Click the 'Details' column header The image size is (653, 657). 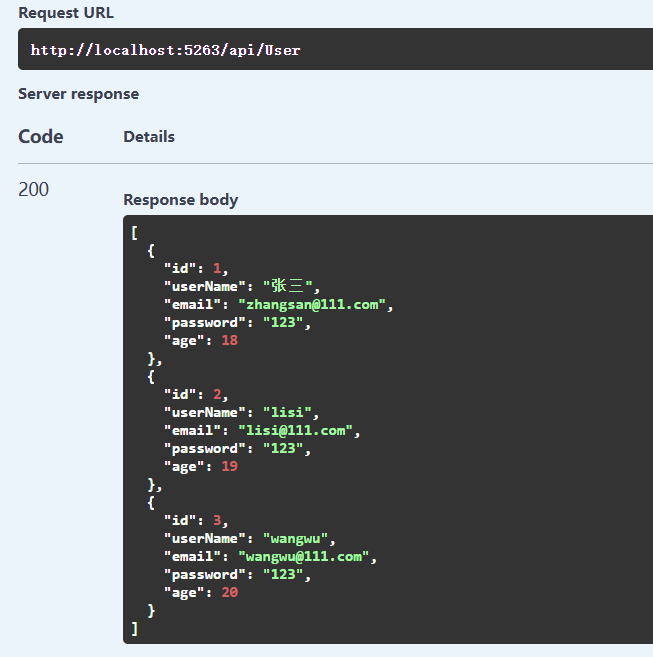pyautogui.click(x=149, y=137)
